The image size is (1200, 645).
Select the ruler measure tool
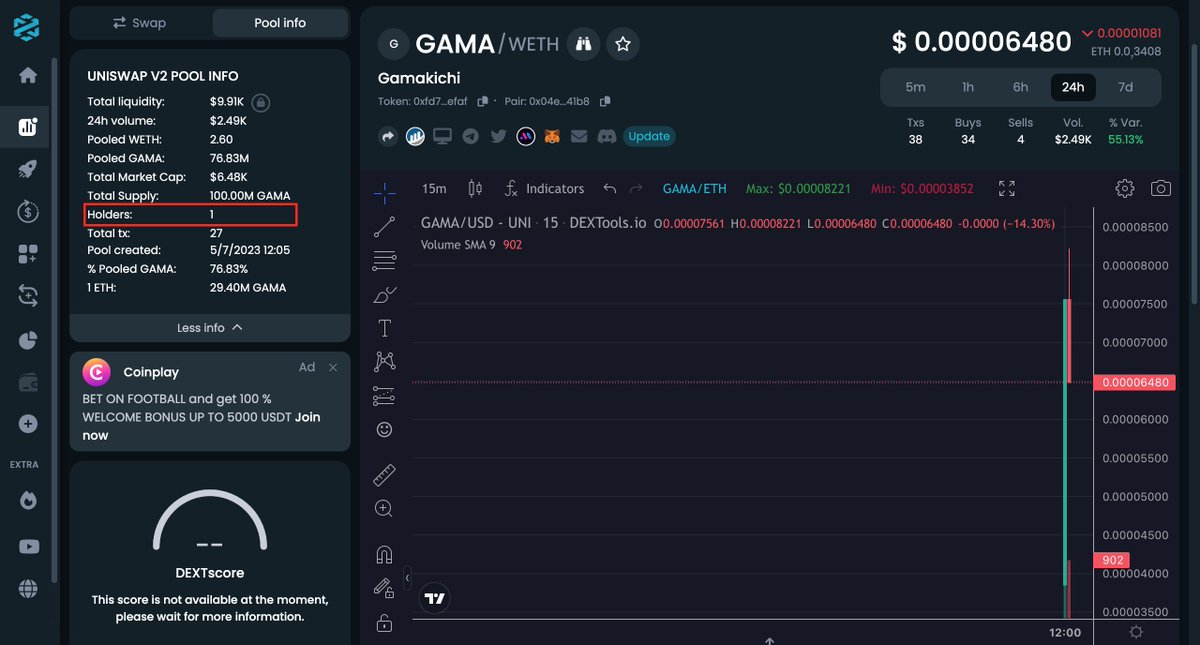(384, 474)
